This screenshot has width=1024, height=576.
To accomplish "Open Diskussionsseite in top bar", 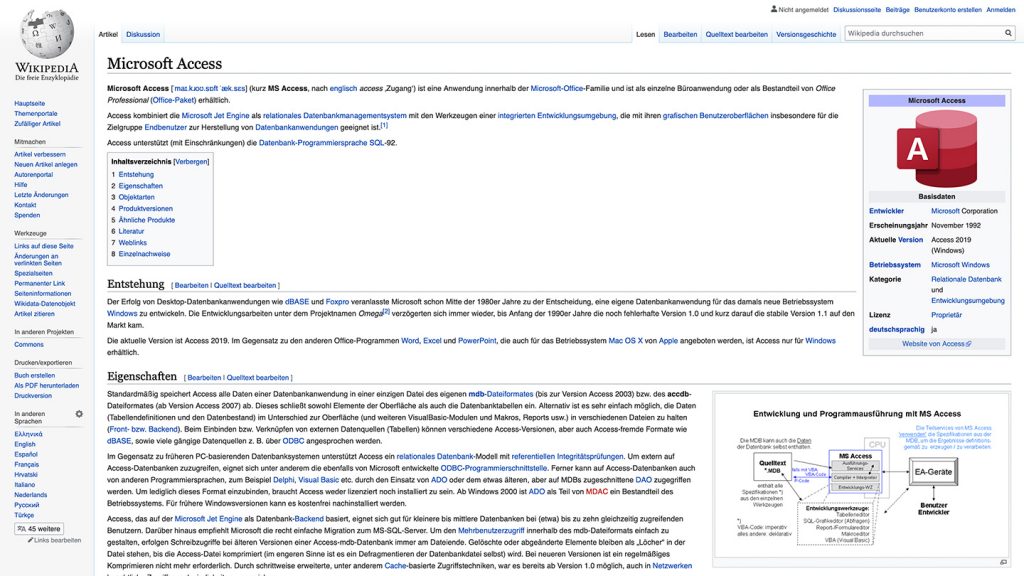I will [857, 10].
